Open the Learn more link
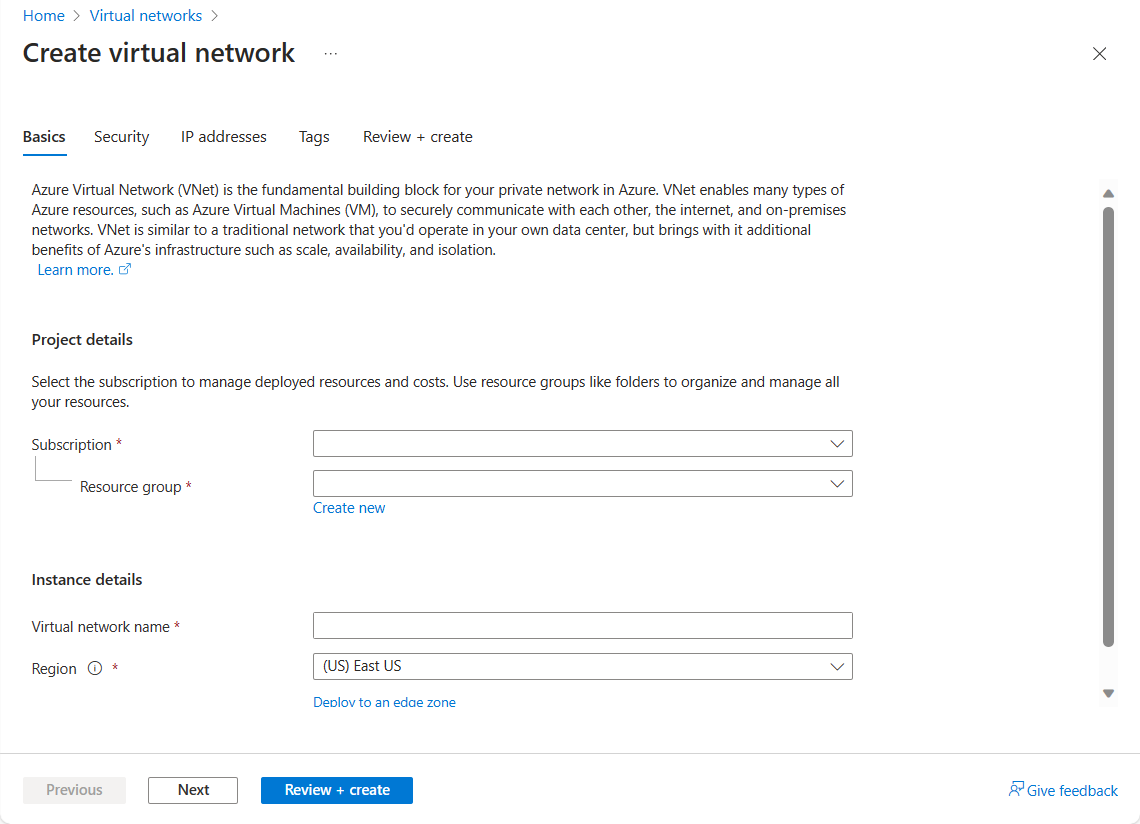 [x=75, y=270]
